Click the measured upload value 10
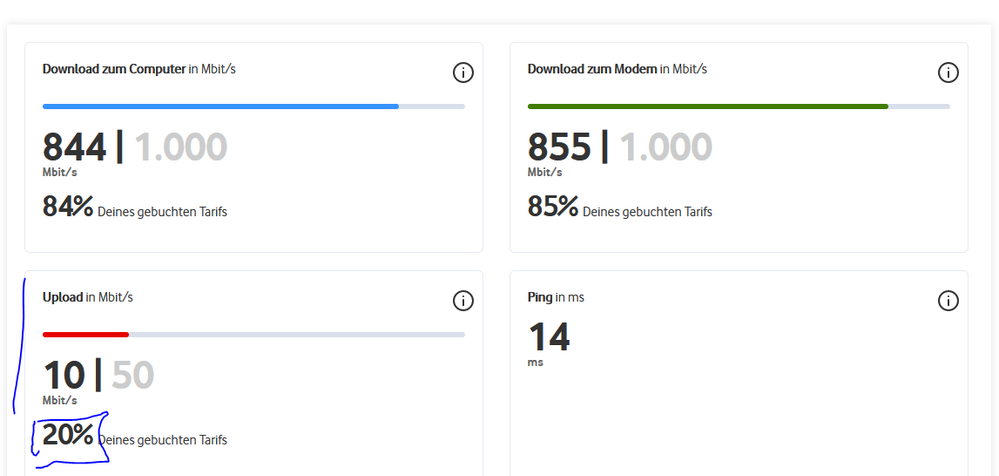The image size is (999, 476). [63, 376]
